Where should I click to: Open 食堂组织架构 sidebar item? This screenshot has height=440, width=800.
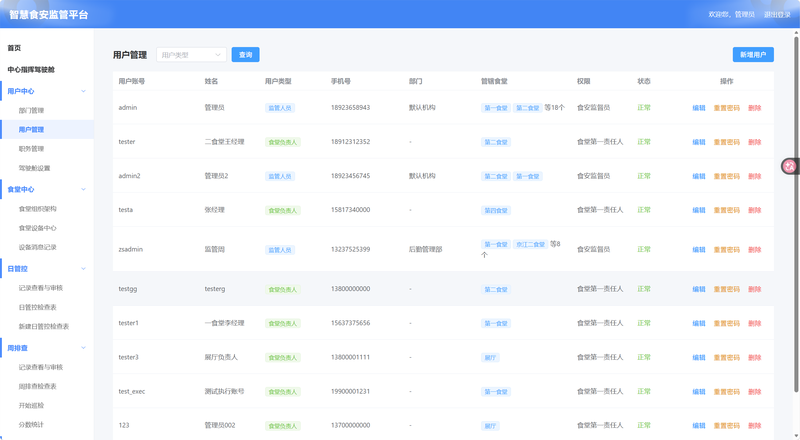pos(38,209)
